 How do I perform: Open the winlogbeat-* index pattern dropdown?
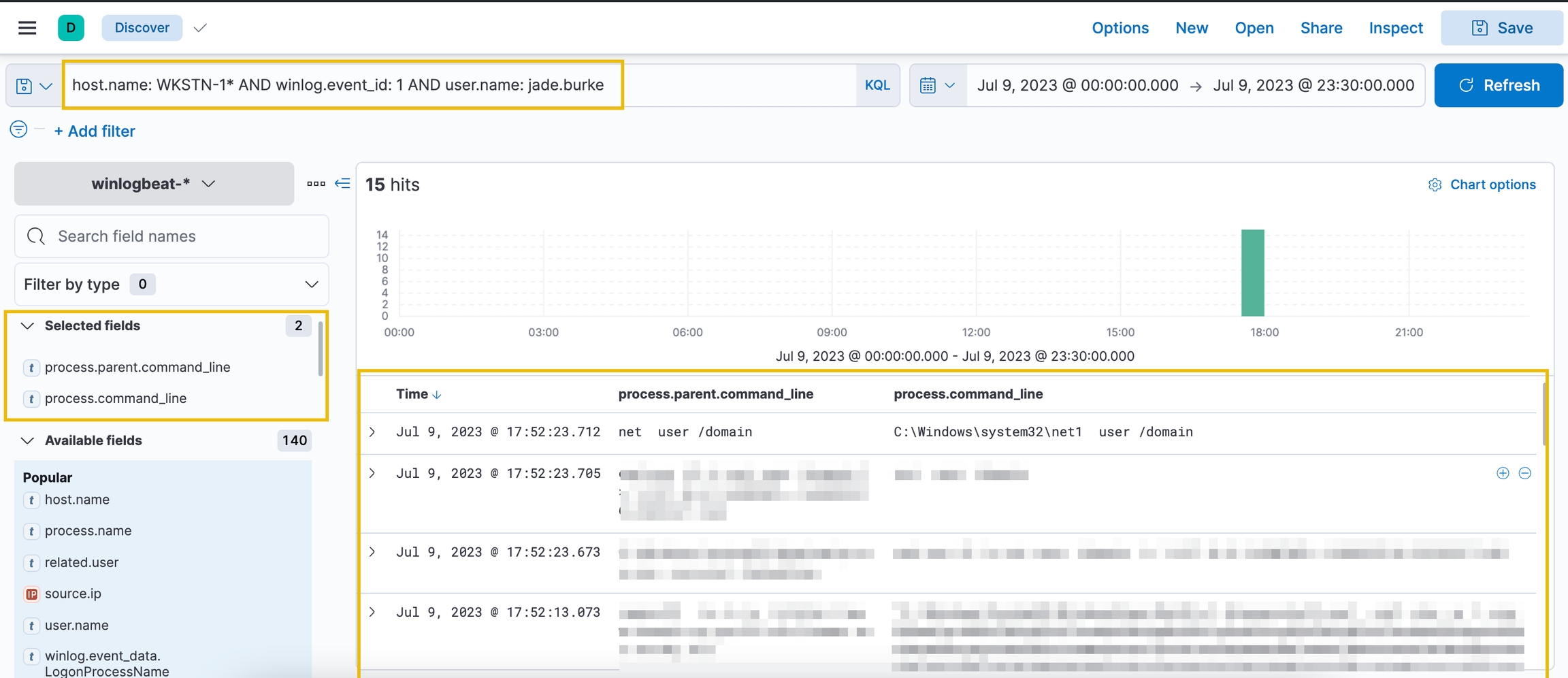154,184
